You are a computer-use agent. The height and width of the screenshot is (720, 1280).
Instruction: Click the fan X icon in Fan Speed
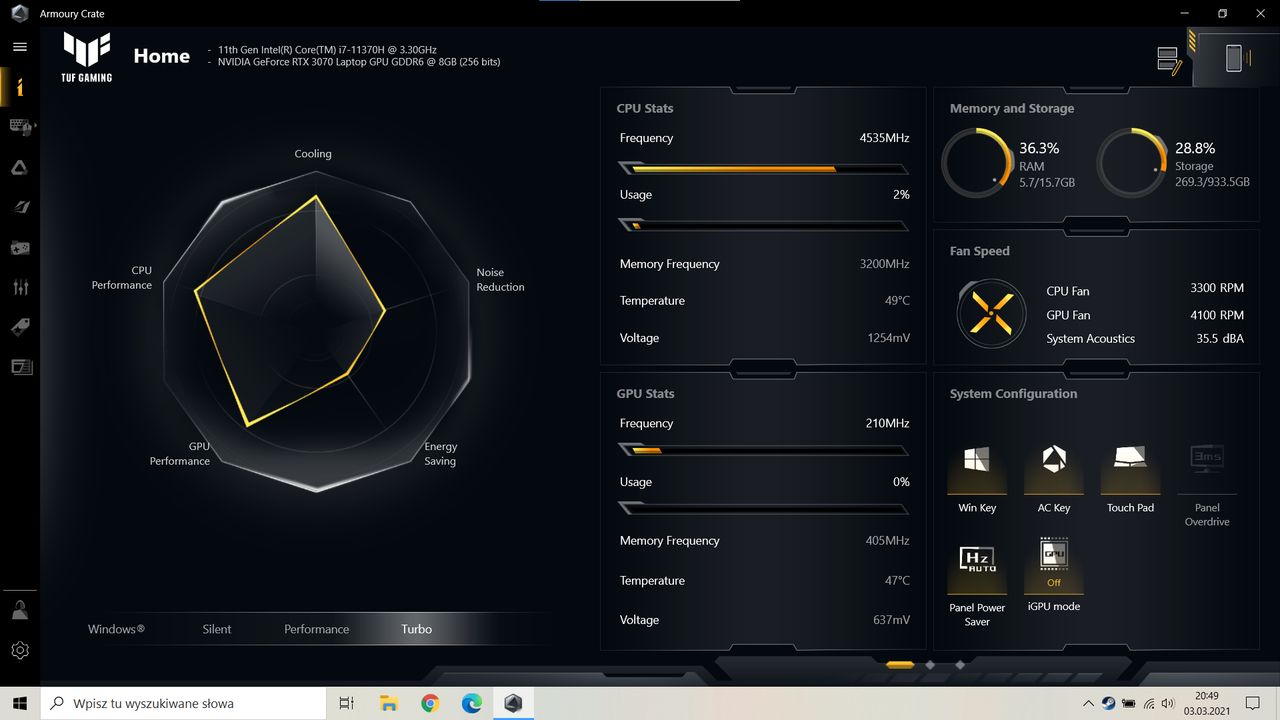pos(990,314)
